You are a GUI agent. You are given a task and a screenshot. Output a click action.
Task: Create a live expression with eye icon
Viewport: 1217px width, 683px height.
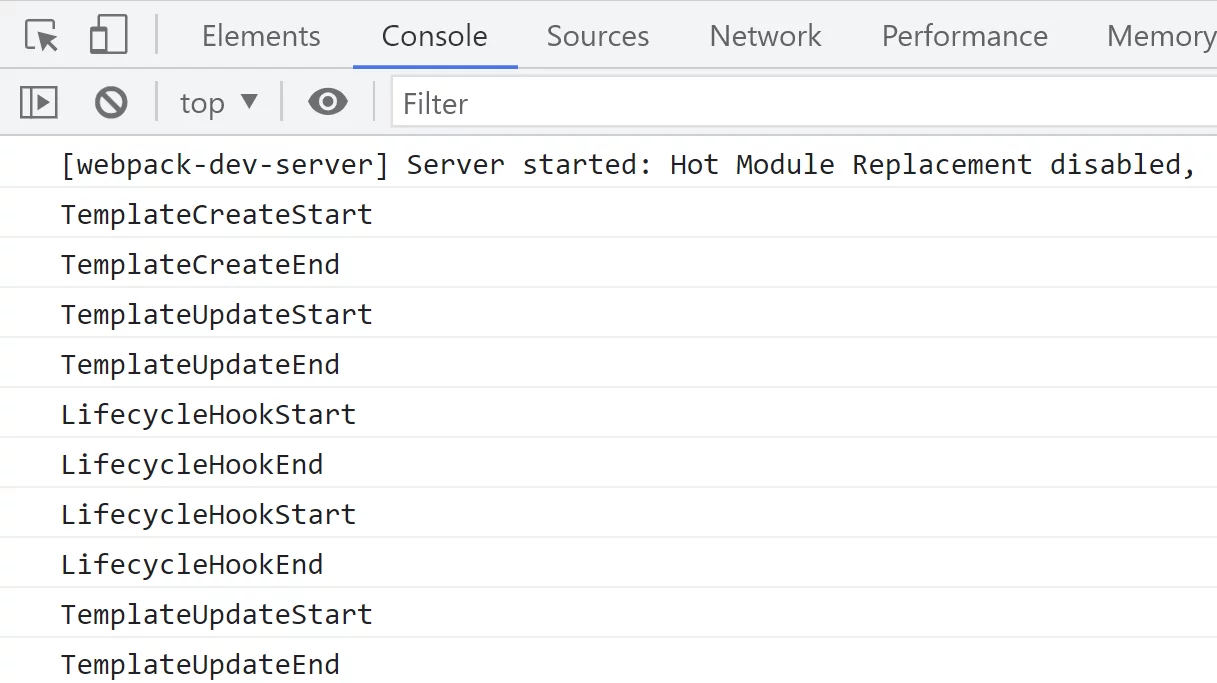tap(327, 101)
